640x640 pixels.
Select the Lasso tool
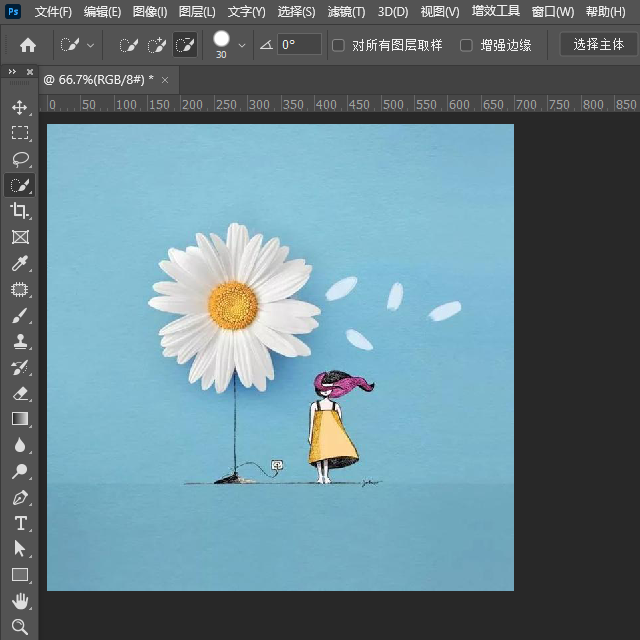[19, 159]
